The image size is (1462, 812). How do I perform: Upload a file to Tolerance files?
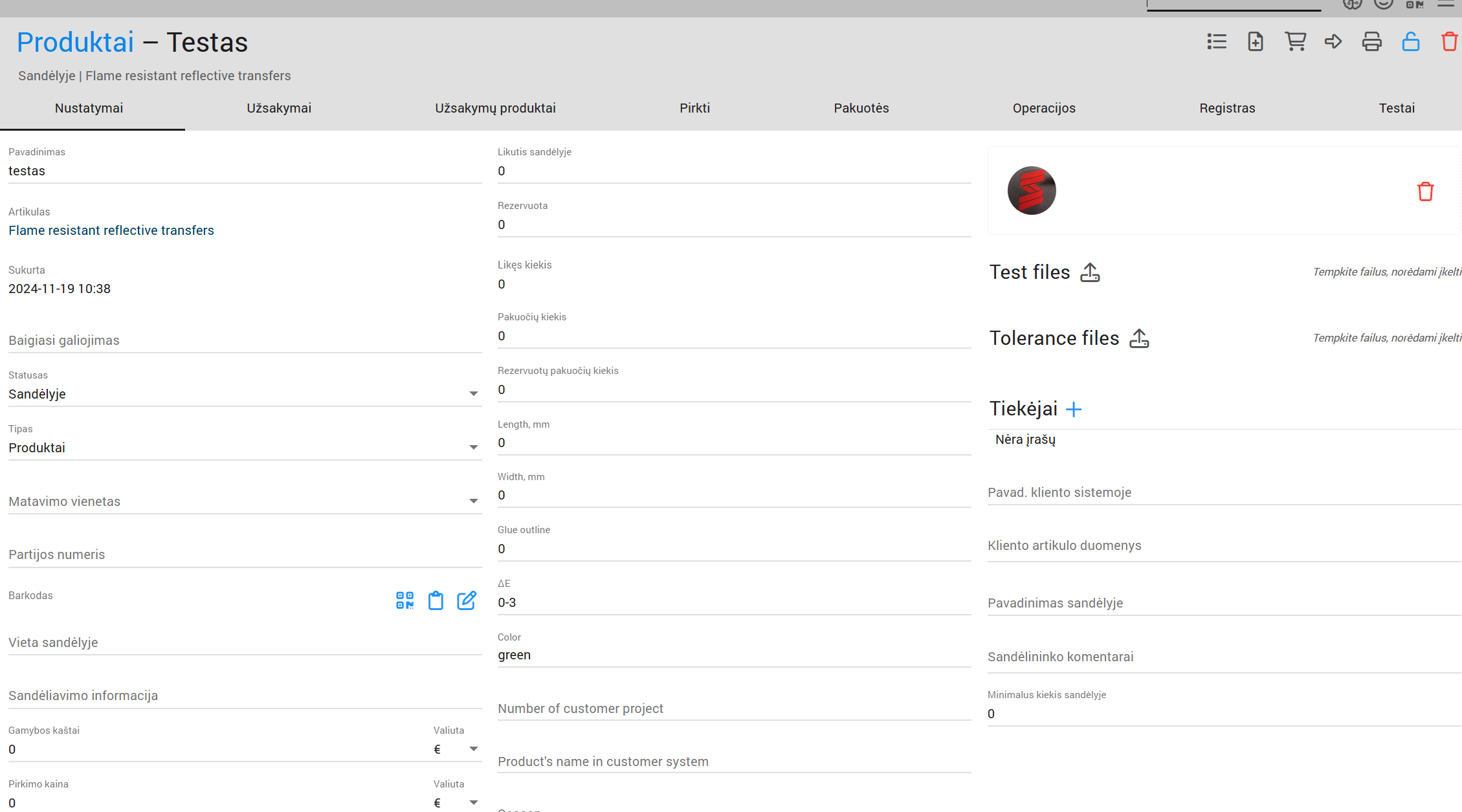pyautogui.click(x=1139, y=338)
